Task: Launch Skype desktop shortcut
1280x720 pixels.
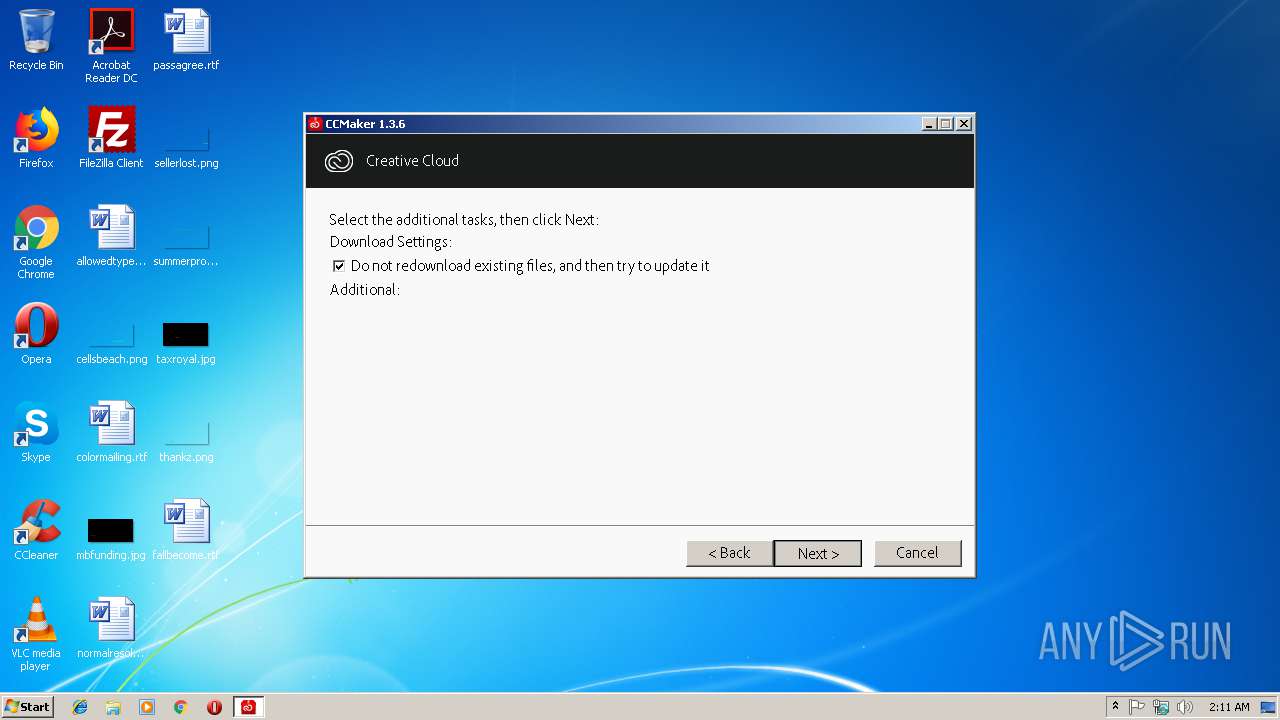Action: click(x=36, y=432)
